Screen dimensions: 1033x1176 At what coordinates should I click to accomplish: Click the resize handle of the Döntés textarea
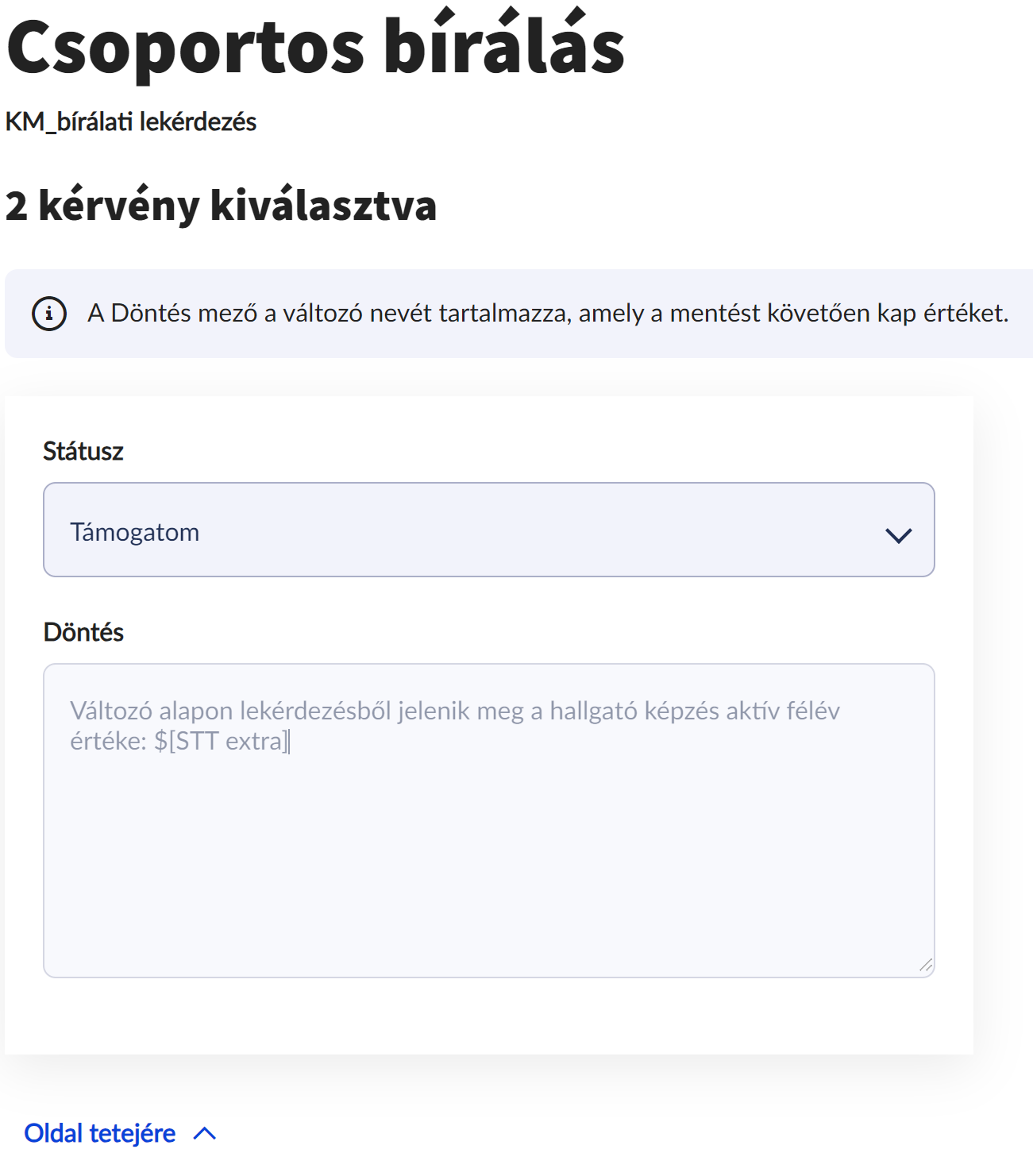pyautogui.click(x=925, y=966)
